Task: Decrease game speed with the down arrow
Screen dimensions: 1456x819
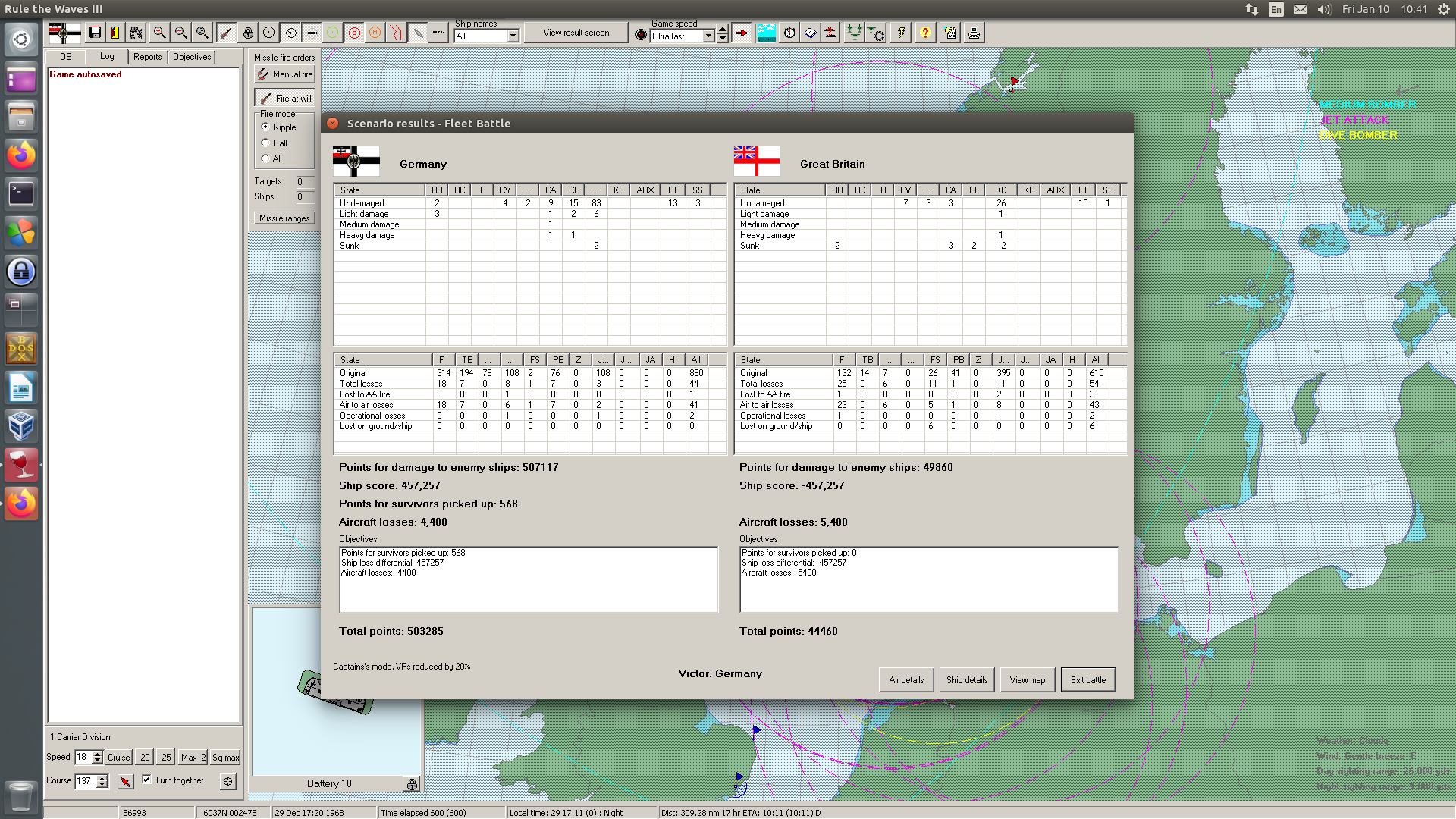Action: coord(723,39)
